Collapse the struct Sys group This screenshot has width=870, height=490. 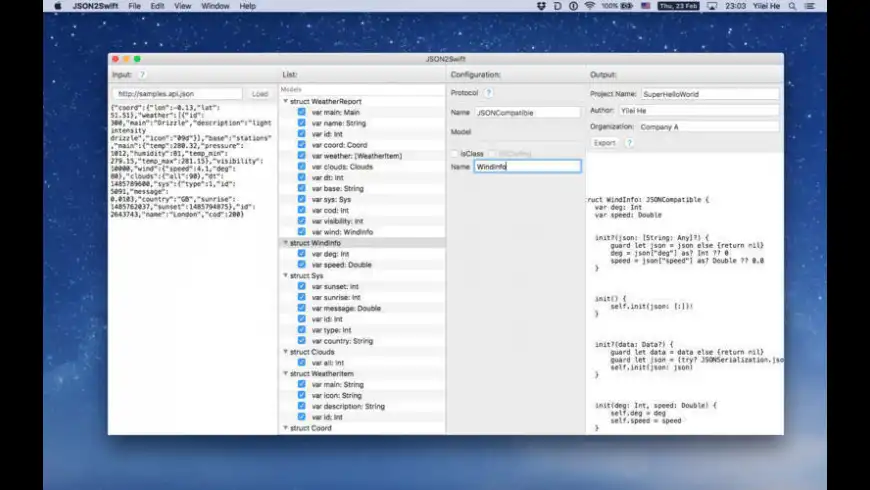tap(284, 275)
